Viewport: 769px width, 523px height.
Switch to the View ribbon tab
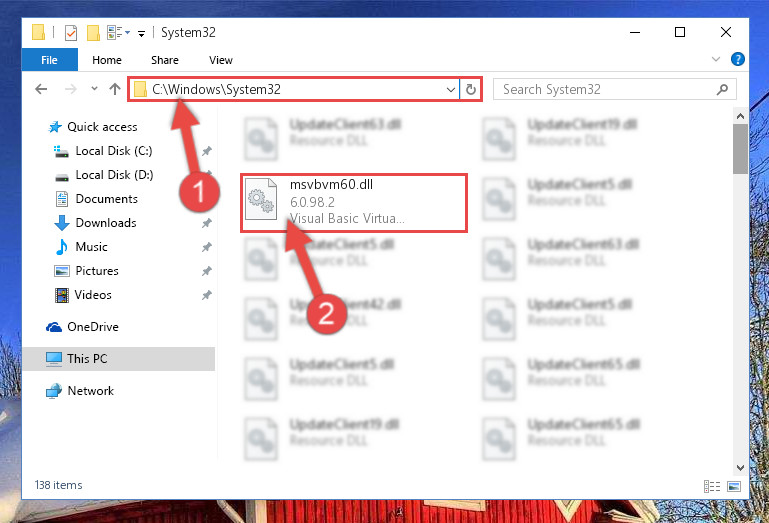(x=221, y=60)
